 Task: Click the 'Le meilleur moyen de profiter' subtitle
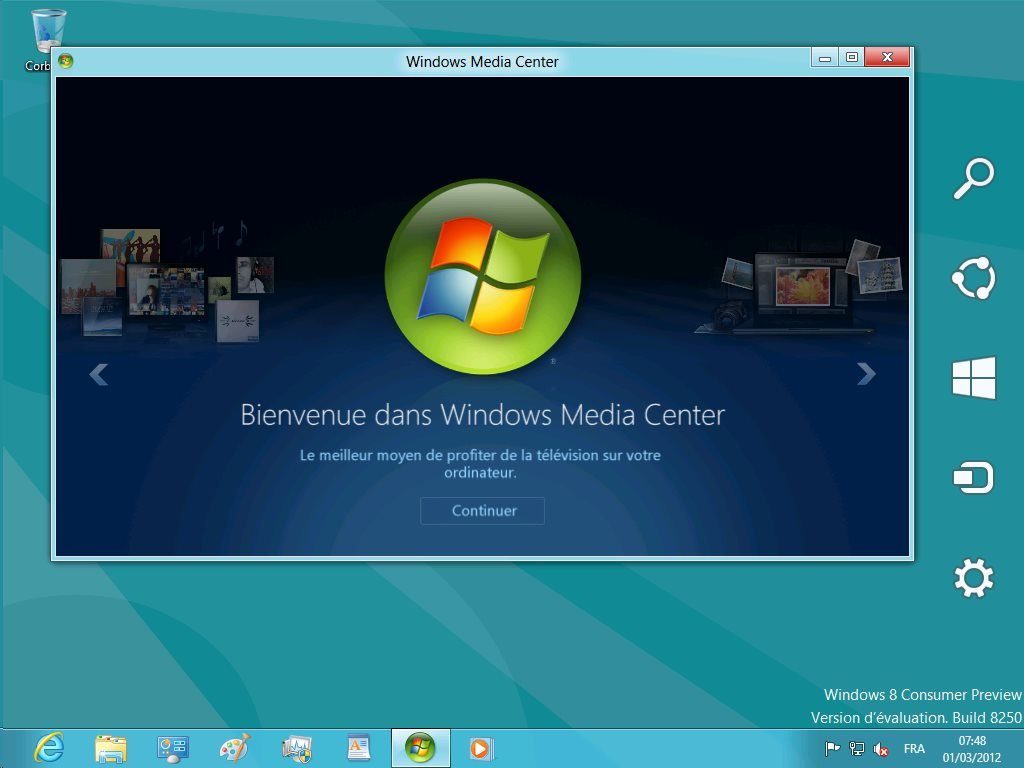480,464
